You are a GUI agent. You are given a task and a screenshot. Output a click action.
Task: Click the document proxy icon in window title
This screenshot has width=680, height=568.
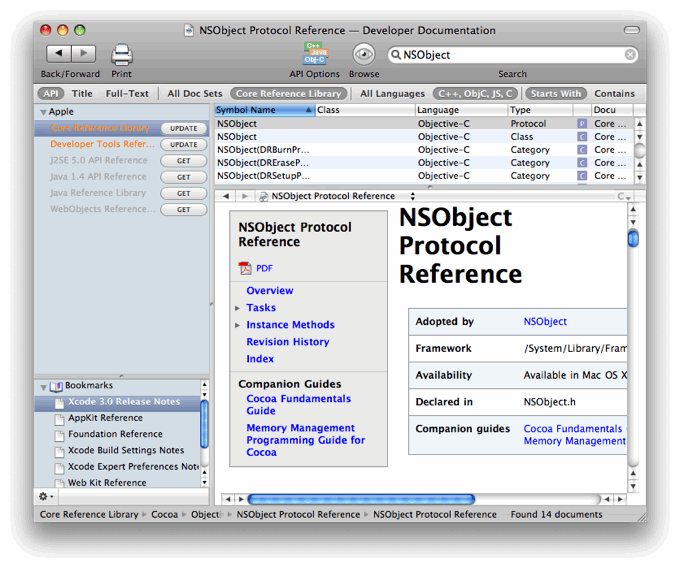tap(189, 30)
